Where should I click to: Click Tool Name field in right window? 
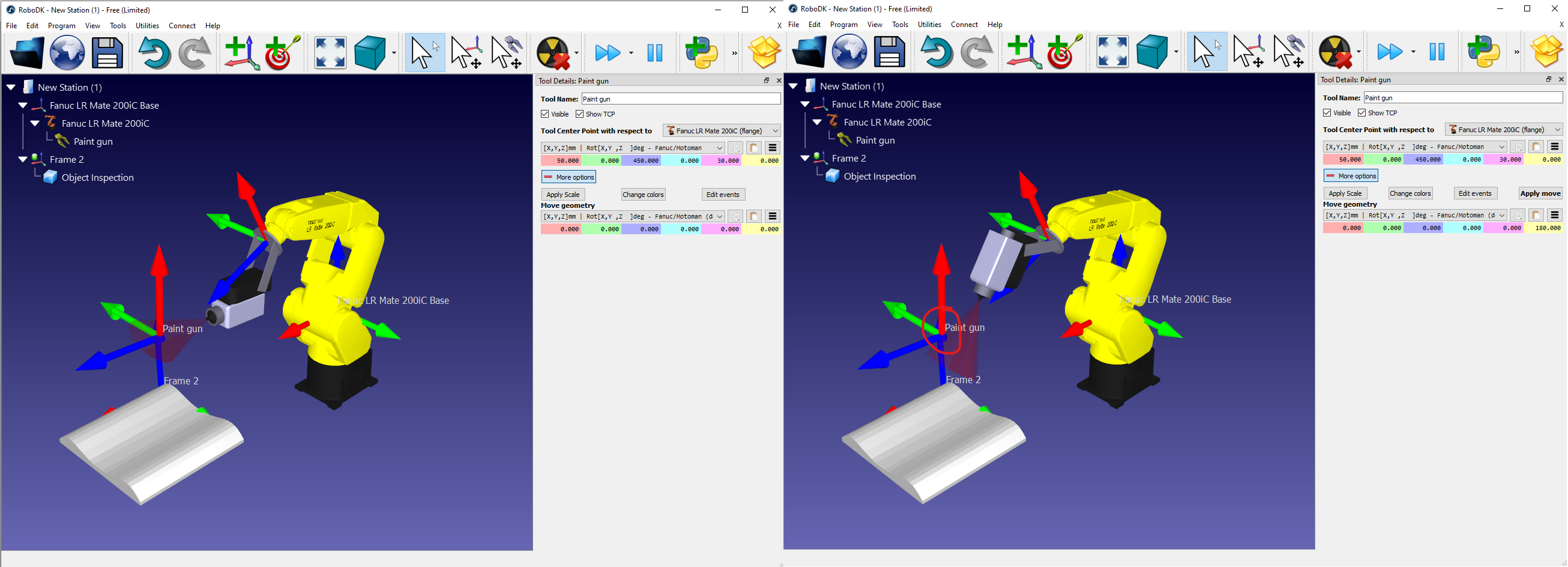click(x=1462, y=98)
